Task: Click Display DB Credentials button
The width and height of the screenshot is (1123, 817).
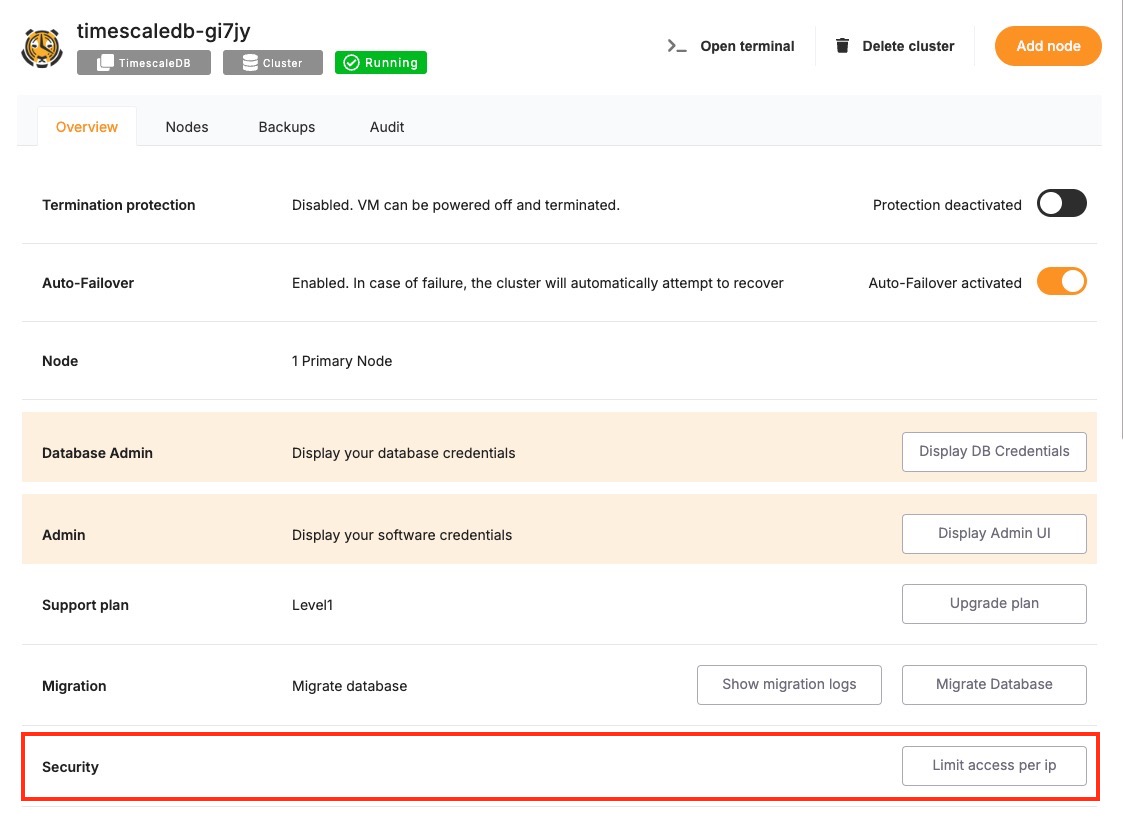Action: [x=994, y=451]
